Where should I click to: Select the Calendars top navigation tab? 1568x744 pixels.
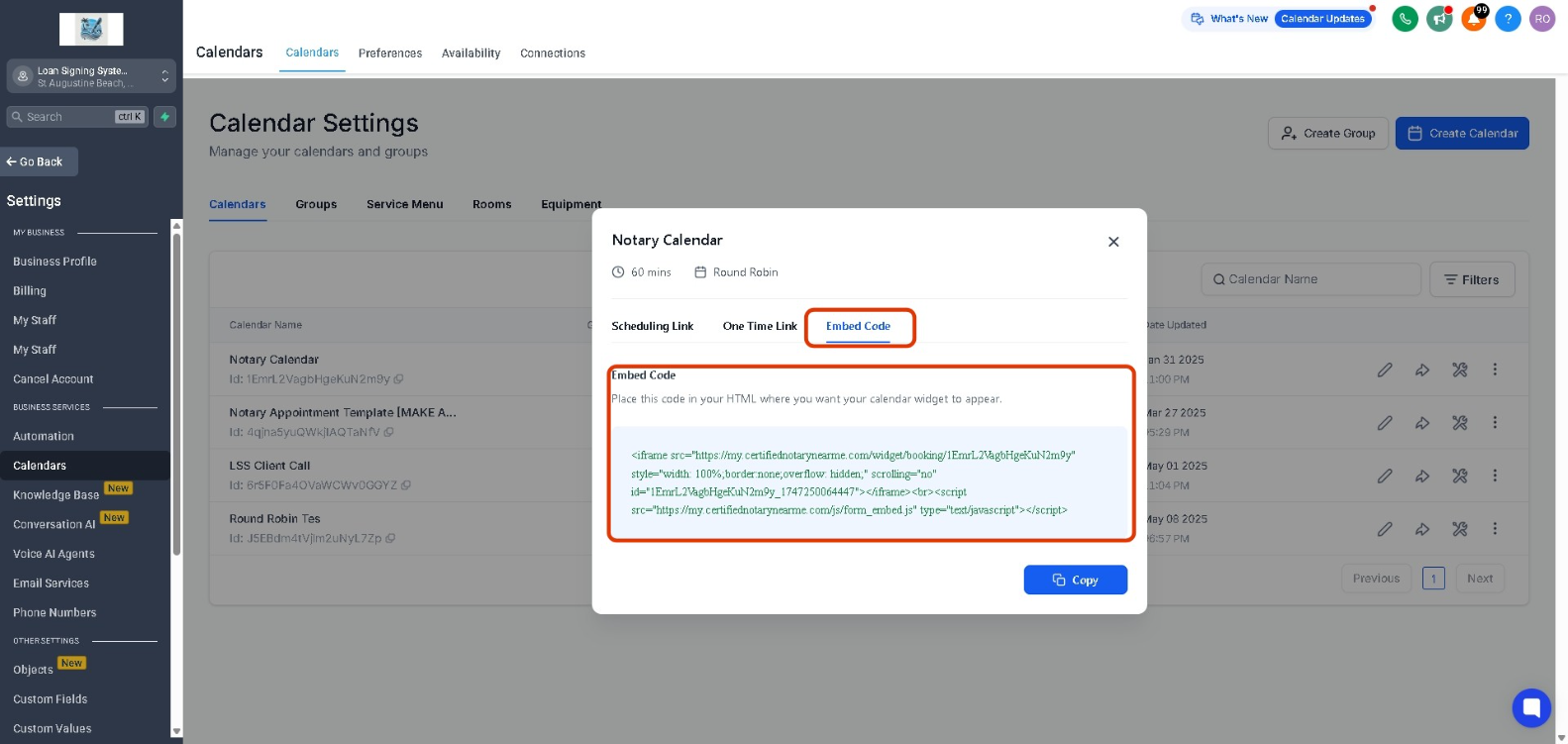point(312,53)
